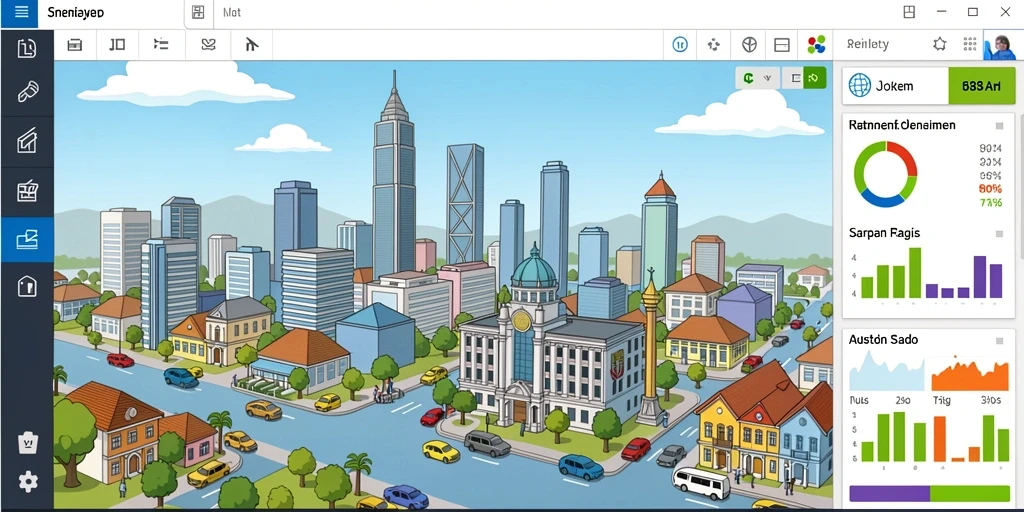1024x512 pixels.
Task: Collapse the Auston Sado panel via its square
Action: (999, 340)
